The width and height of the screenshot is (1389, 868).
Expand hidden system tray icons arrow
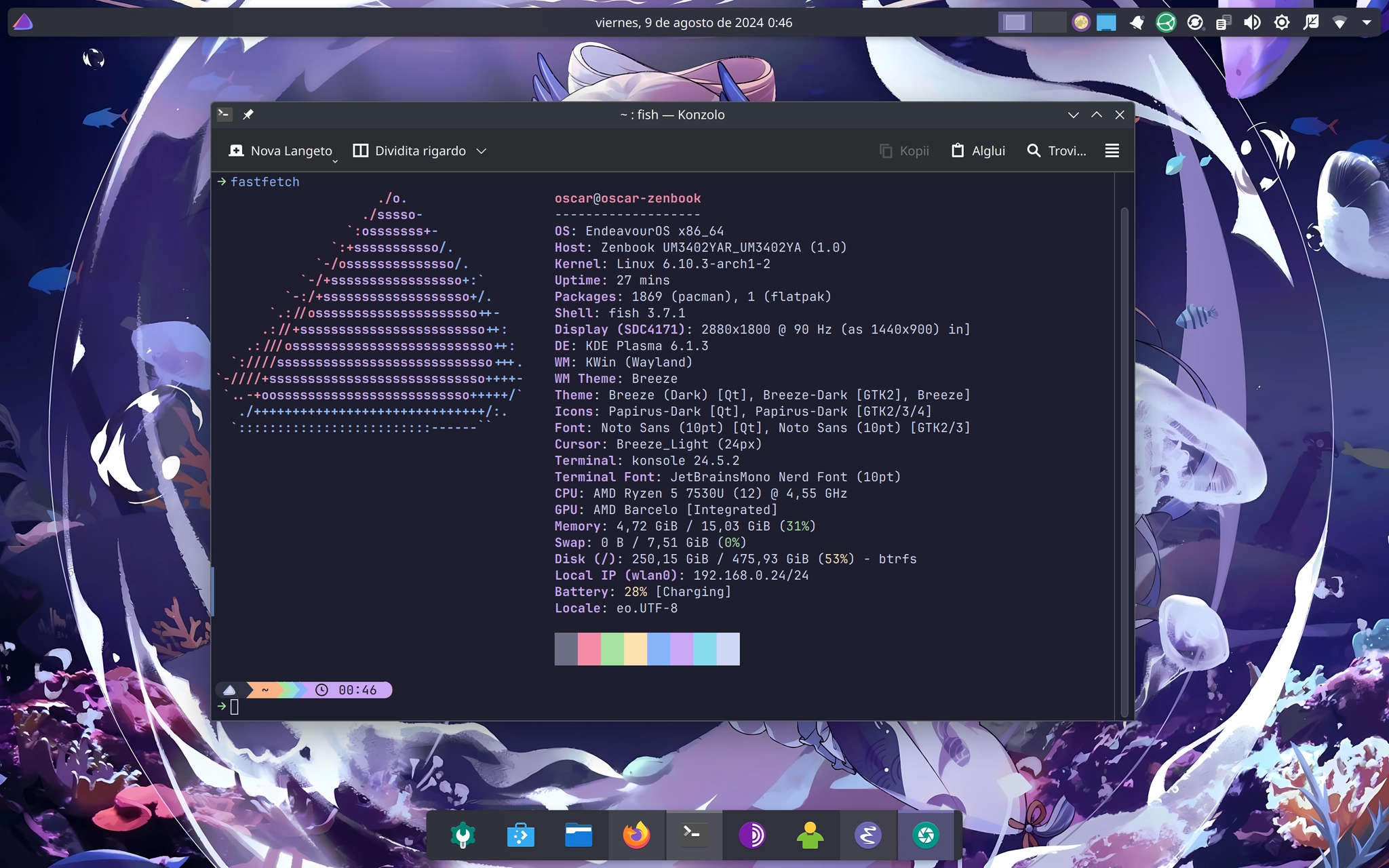[x=1367, y=22]
